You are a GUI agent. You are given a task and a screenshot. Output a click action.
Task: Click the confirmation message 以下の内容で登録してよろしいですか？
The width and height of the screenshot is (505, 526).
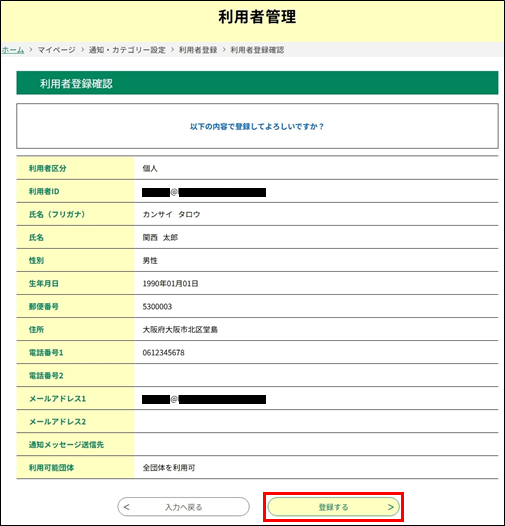tap(257, 126)
